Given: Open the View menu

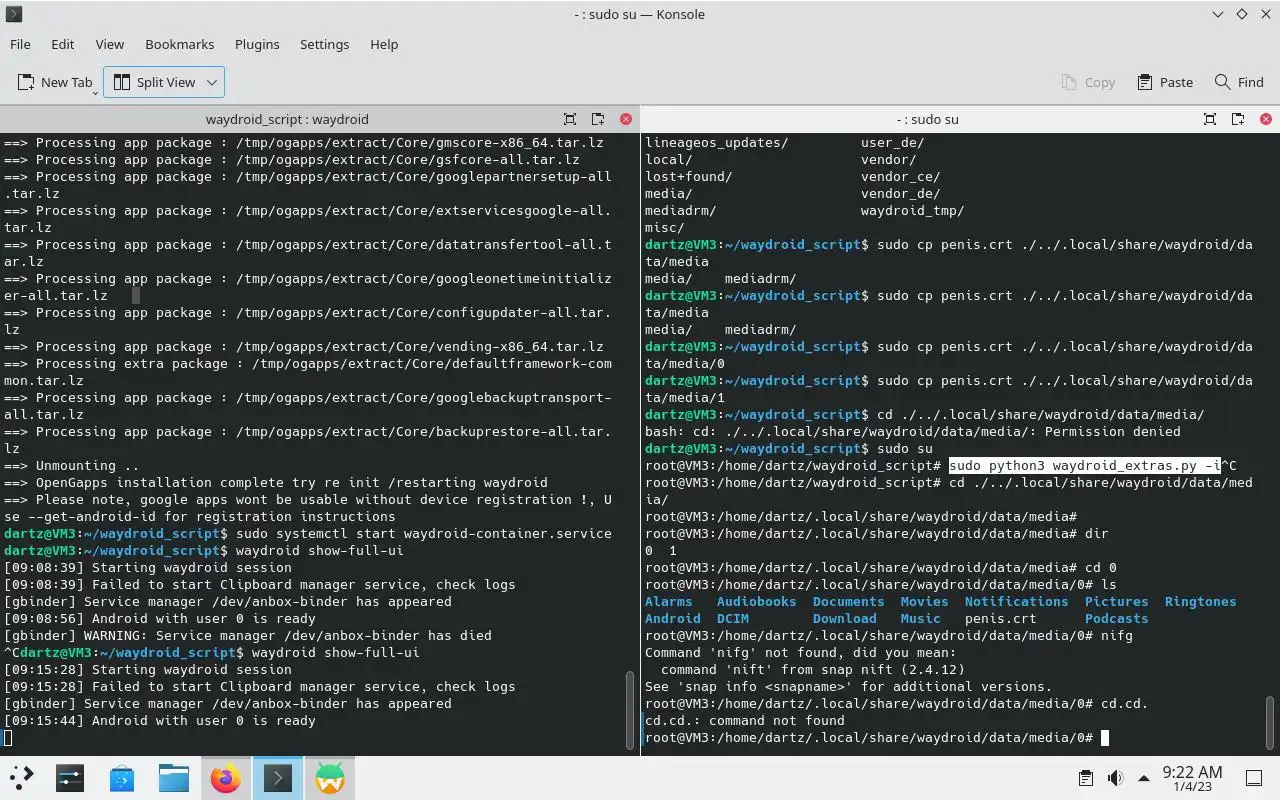Looking at the screenshot, I should (x=109, y=44).
